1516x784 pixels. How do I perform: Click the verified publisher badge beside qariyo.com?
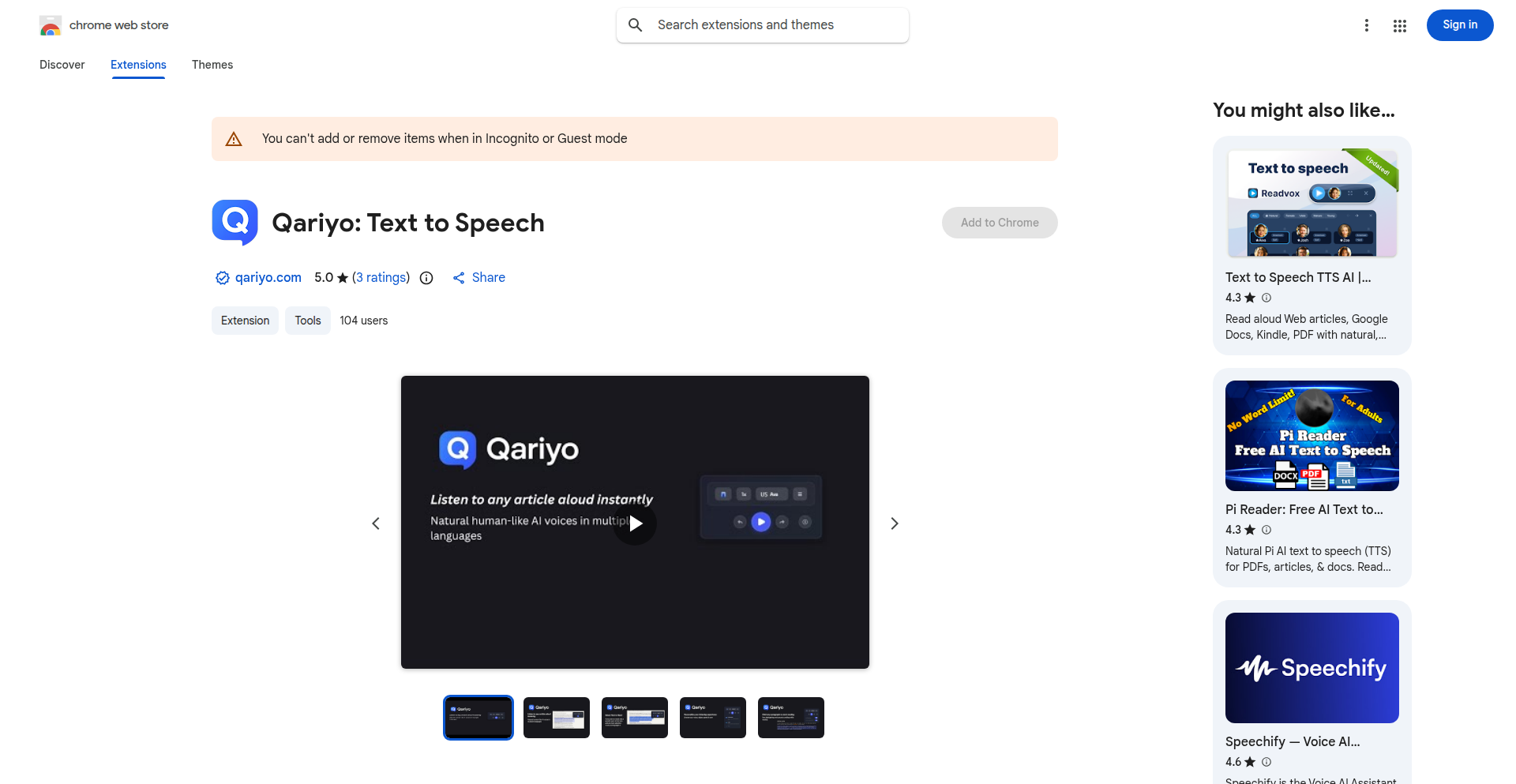(x=221, y=277)
